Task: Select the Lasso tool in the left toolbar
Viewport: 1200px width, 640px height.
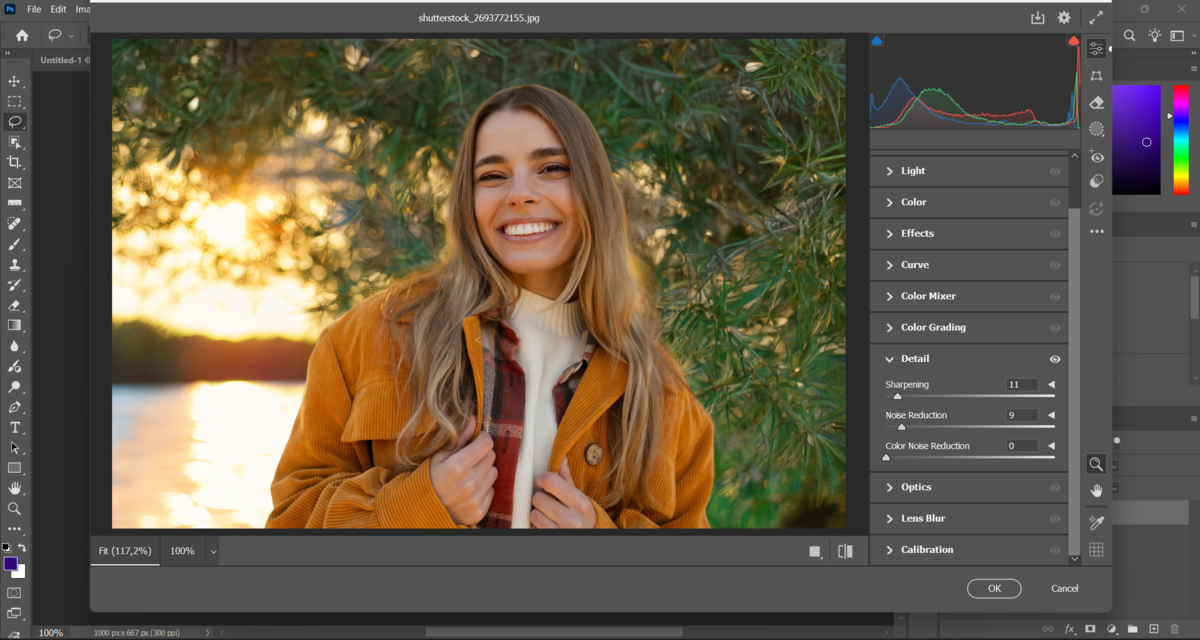Action: point(14,121)
